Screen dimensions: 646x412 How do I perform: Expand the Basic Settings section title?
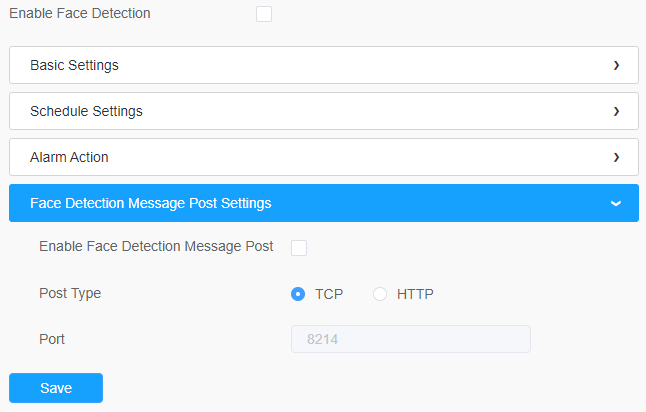click(74, 65)
